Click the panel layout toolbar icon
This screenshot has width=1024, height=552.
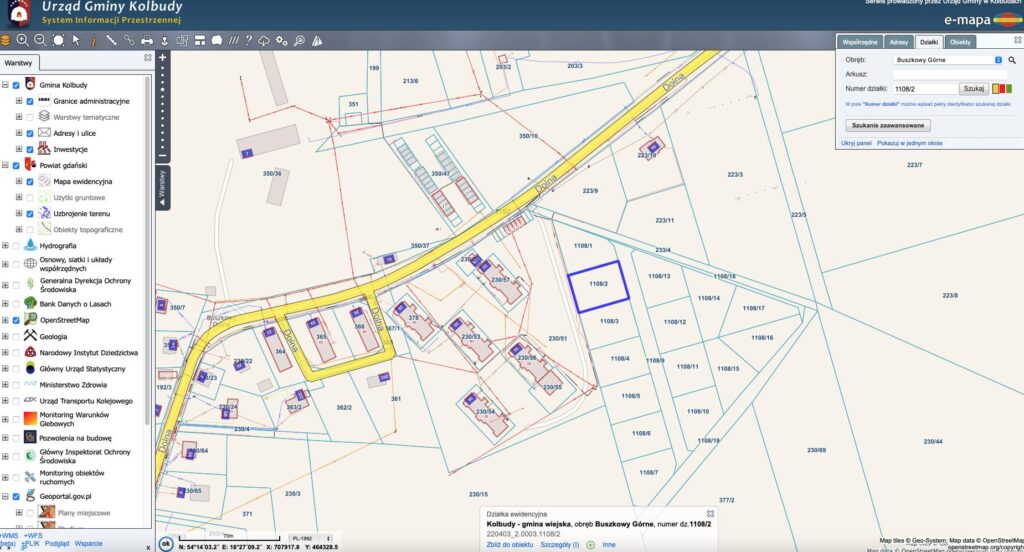point(200,41)
